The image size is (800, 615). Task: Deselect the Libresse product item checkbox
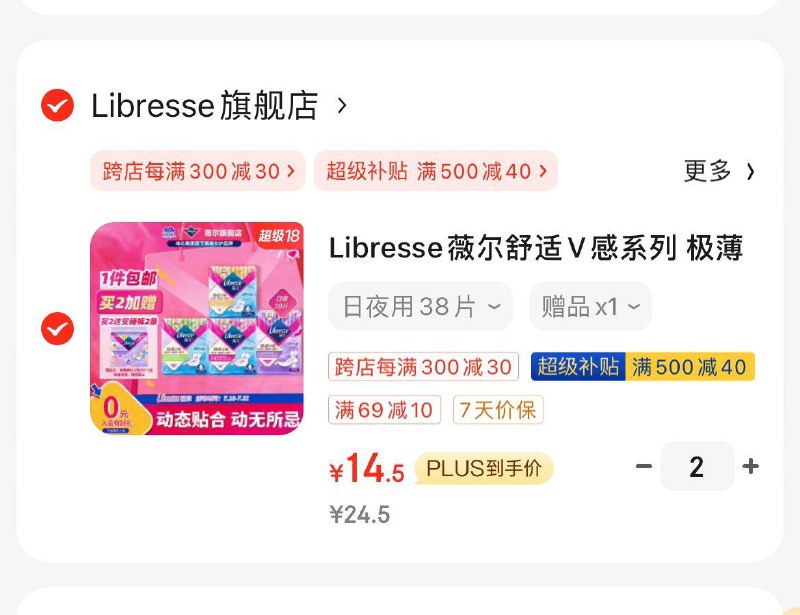pyautogui.click(x=57, y=328)
